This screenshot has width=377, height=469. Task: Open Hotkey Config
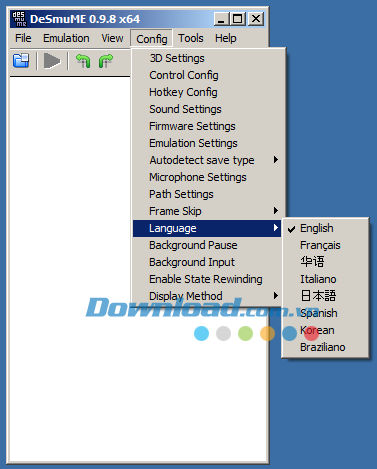[207, 92]
